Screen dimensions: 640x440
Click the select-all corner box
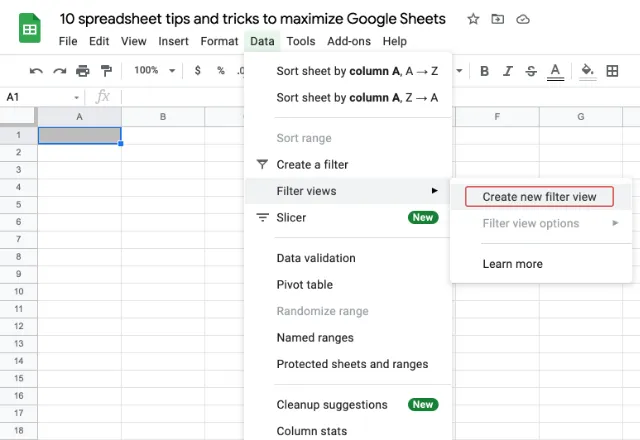pyautogui.click(x=18, y=116)
